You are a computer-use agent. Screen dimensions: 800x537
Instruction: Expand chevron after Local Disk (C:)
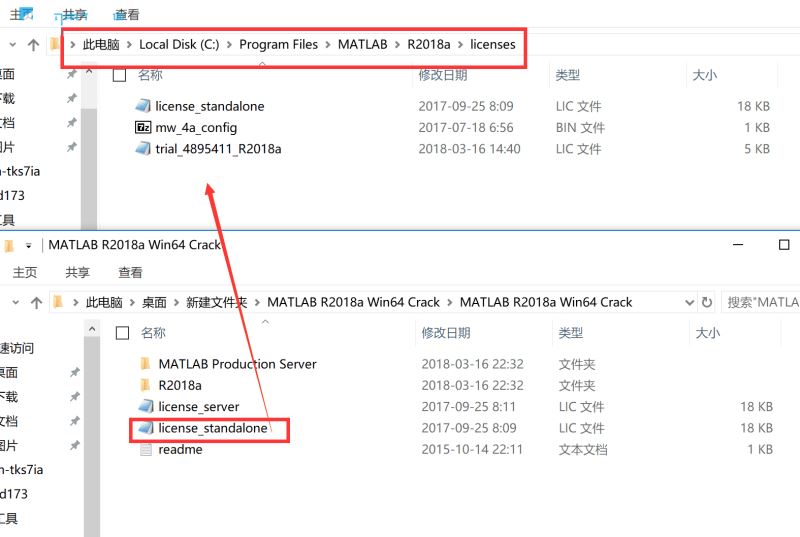pos(230,45)
